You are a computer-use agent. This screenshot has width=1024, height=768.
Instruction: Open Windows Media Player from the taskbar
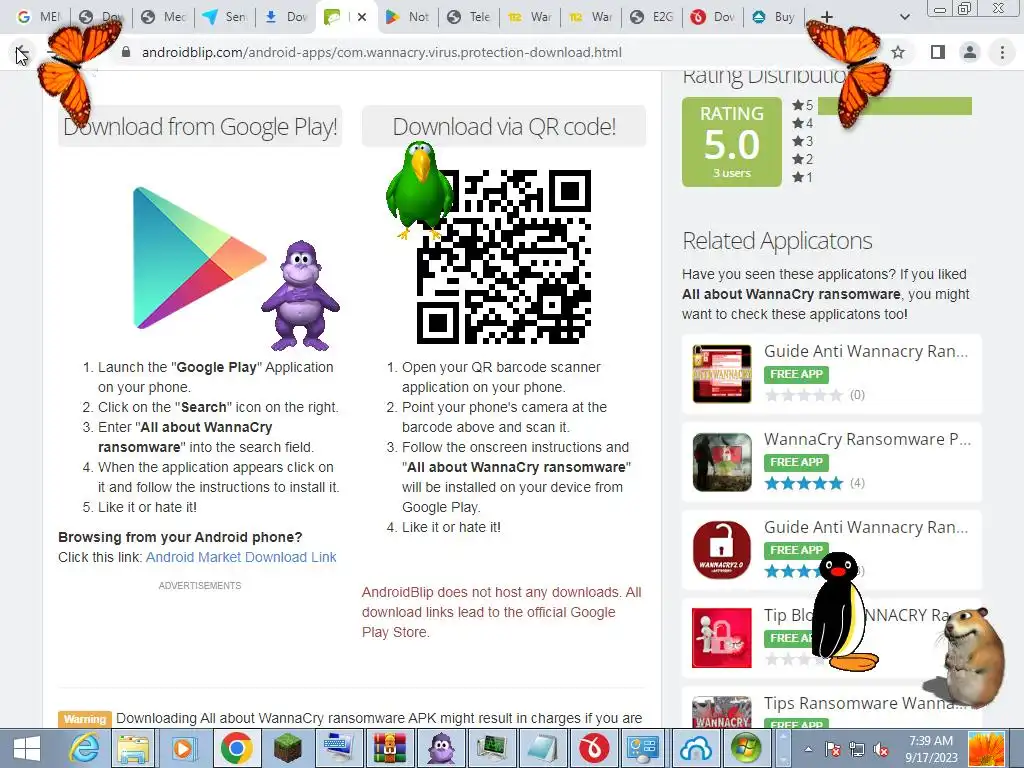(185, 748)
